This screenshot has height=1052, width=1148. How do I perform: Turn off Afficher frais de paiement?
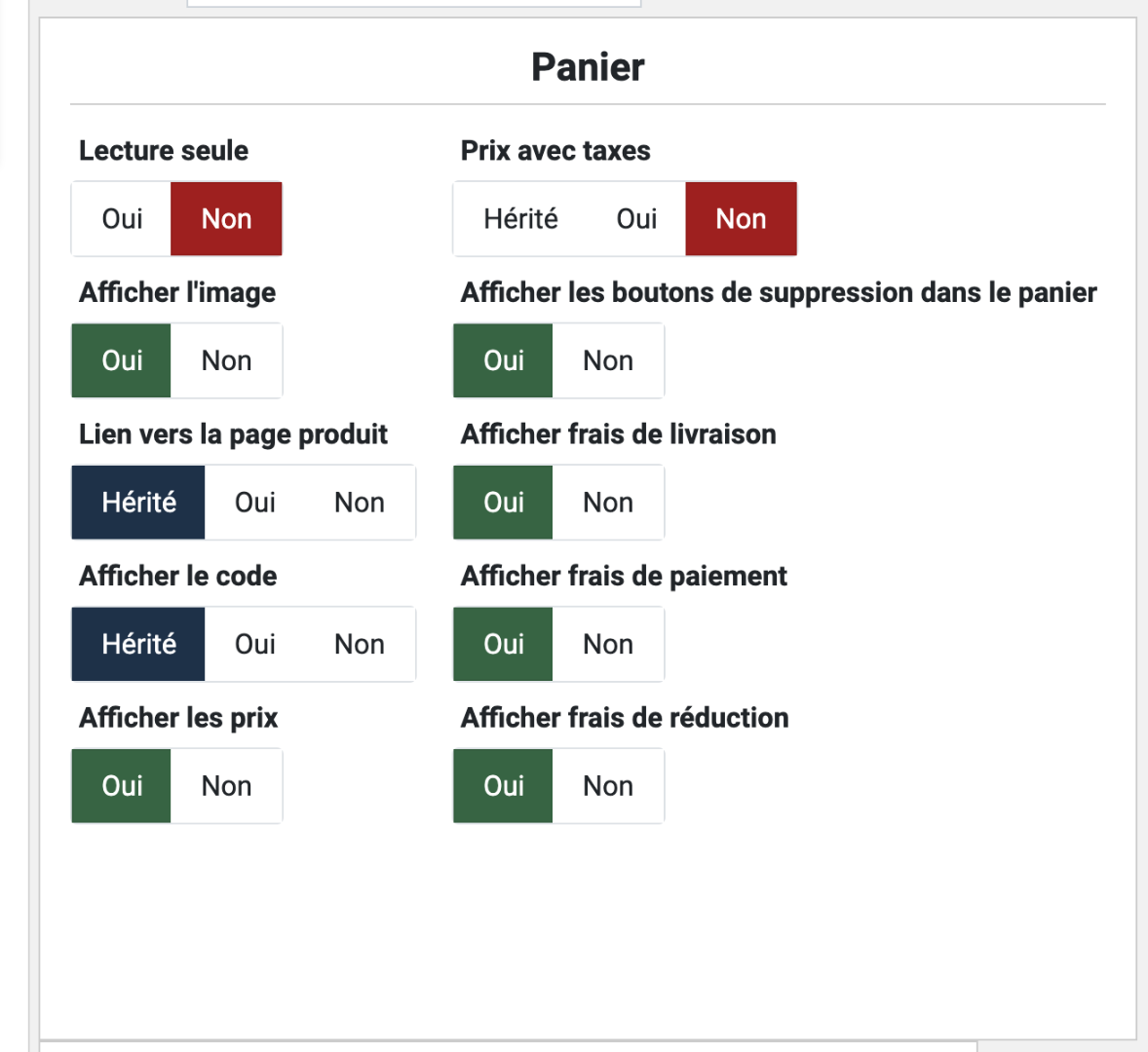point(608,645)
